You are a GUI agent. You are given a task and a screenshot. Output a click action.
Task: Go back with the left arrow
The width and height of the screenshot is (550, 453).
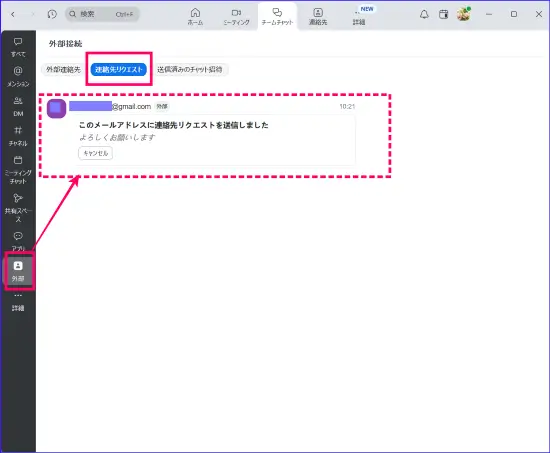point(13,14)
